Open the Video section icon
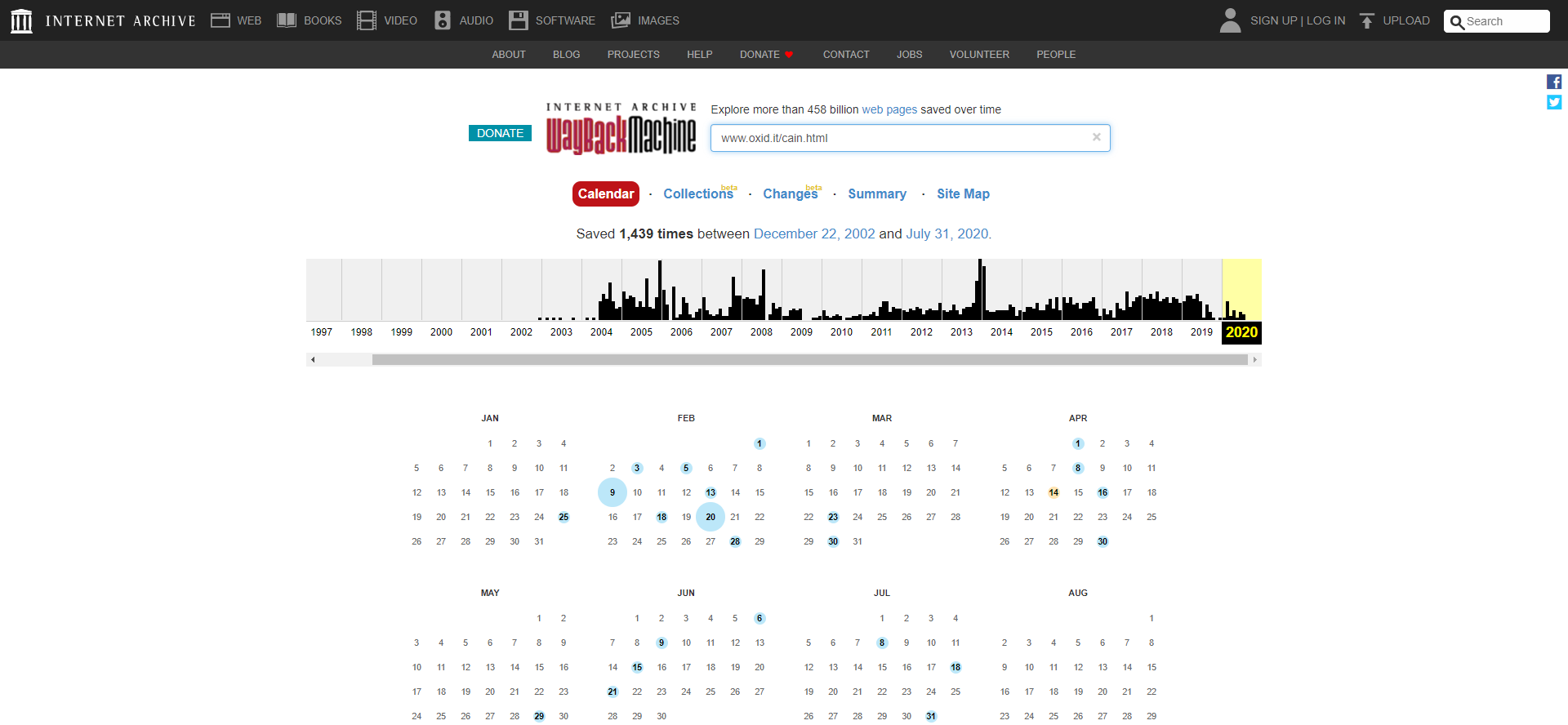The image size is (1568, 725). [367, 20]
